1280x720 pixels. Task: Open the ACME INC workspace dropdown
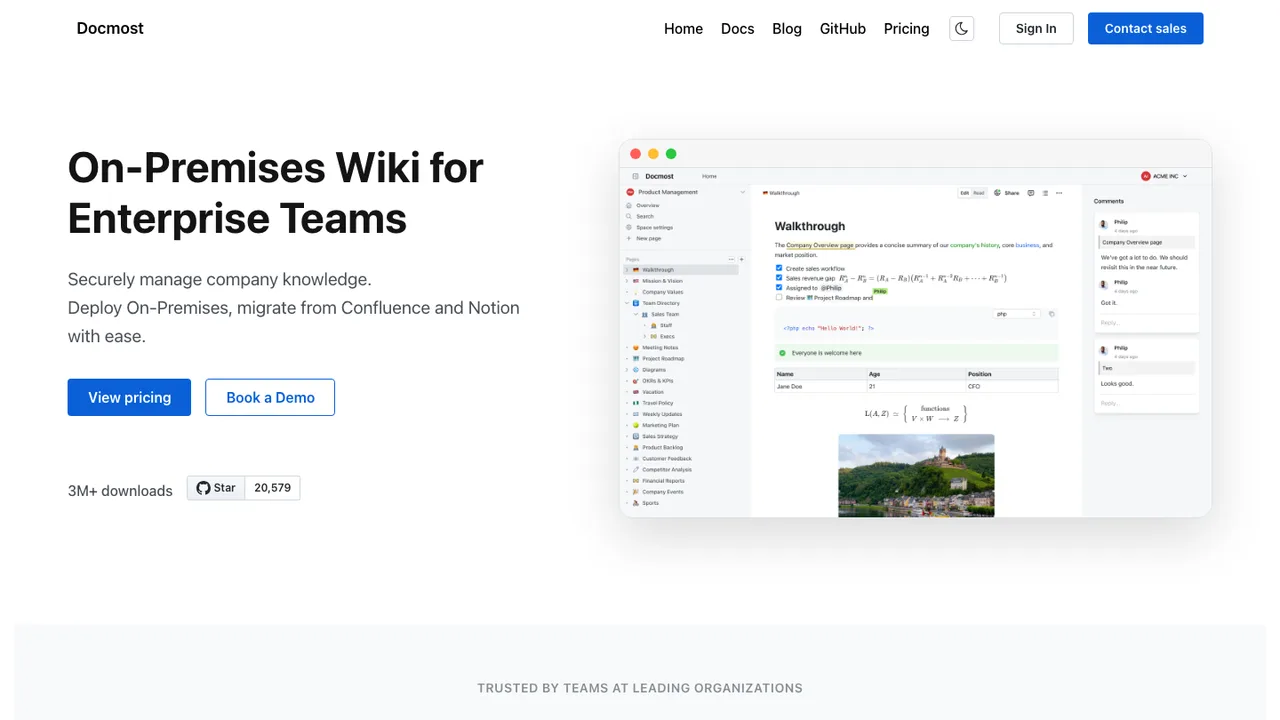[1164, 176]
